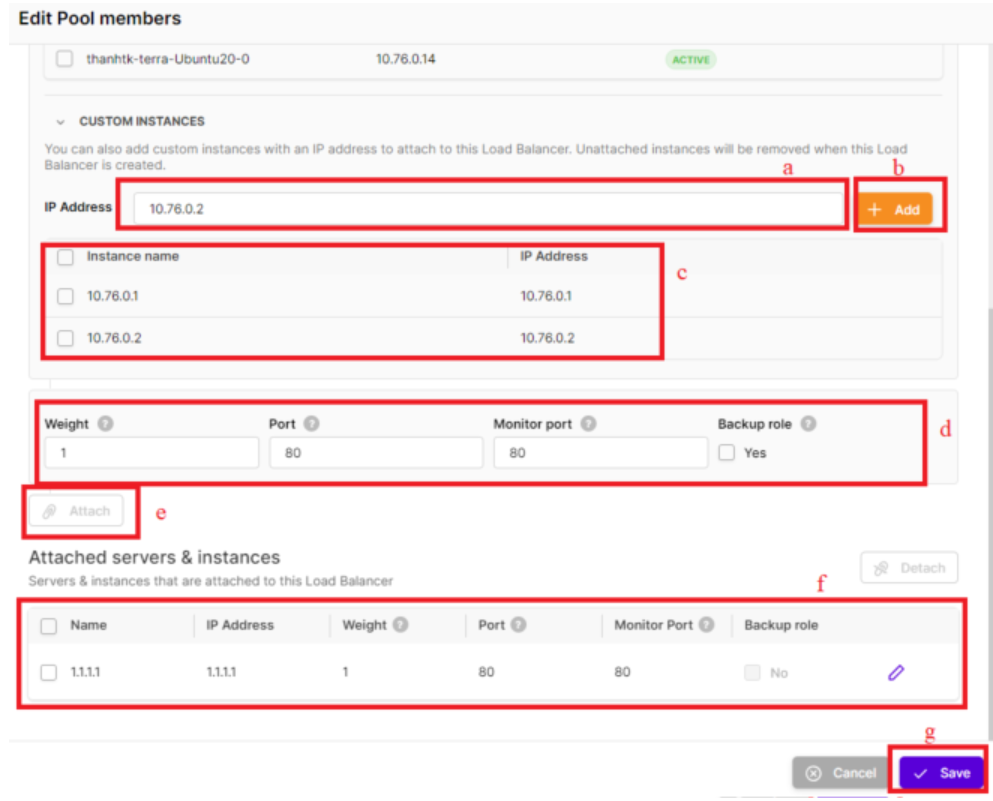Click the help icon beside Monitor port label
The image size is (993, 801).
coord(588,424)
